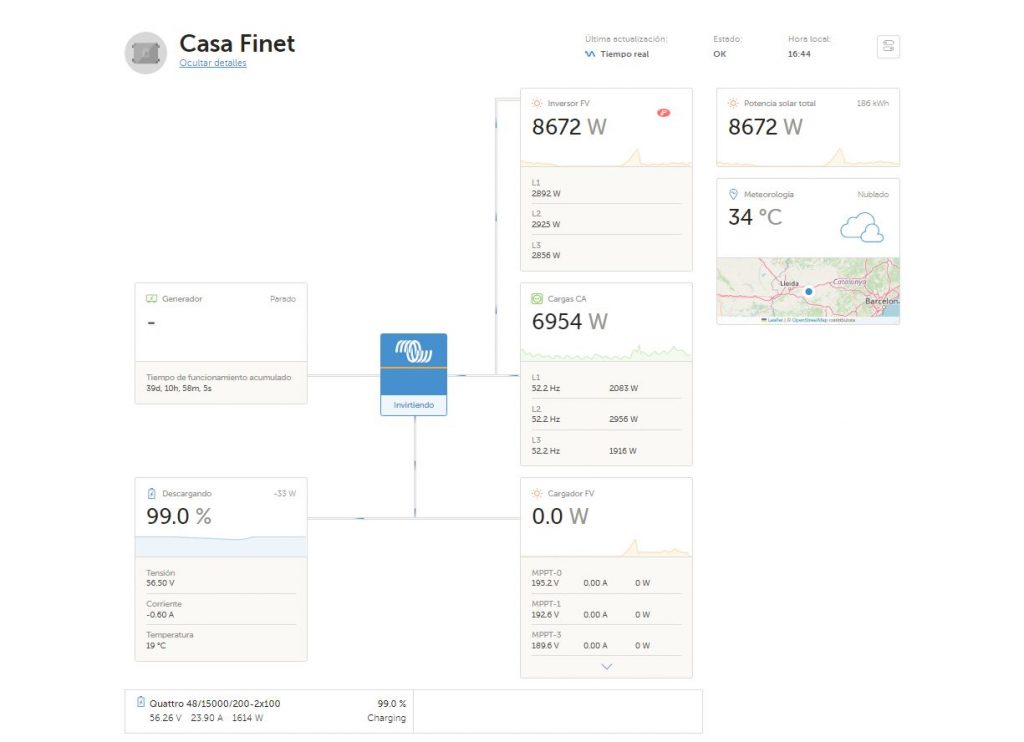This screenshot has height=742, width=1024.
Task: Expand more MPPT rows with chevron
Action: 606,666
